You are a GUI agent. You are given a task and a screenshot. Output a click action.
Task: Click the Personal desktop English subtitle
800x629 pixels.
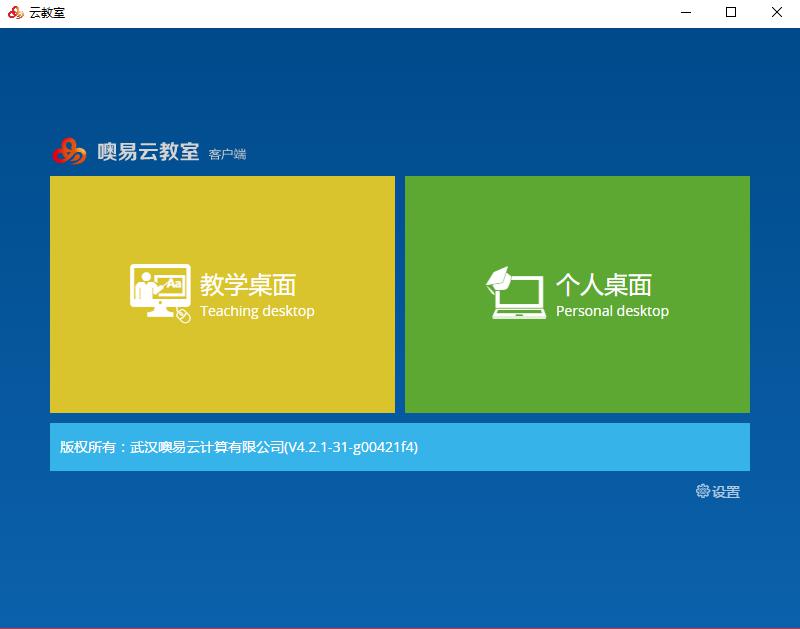612,311
